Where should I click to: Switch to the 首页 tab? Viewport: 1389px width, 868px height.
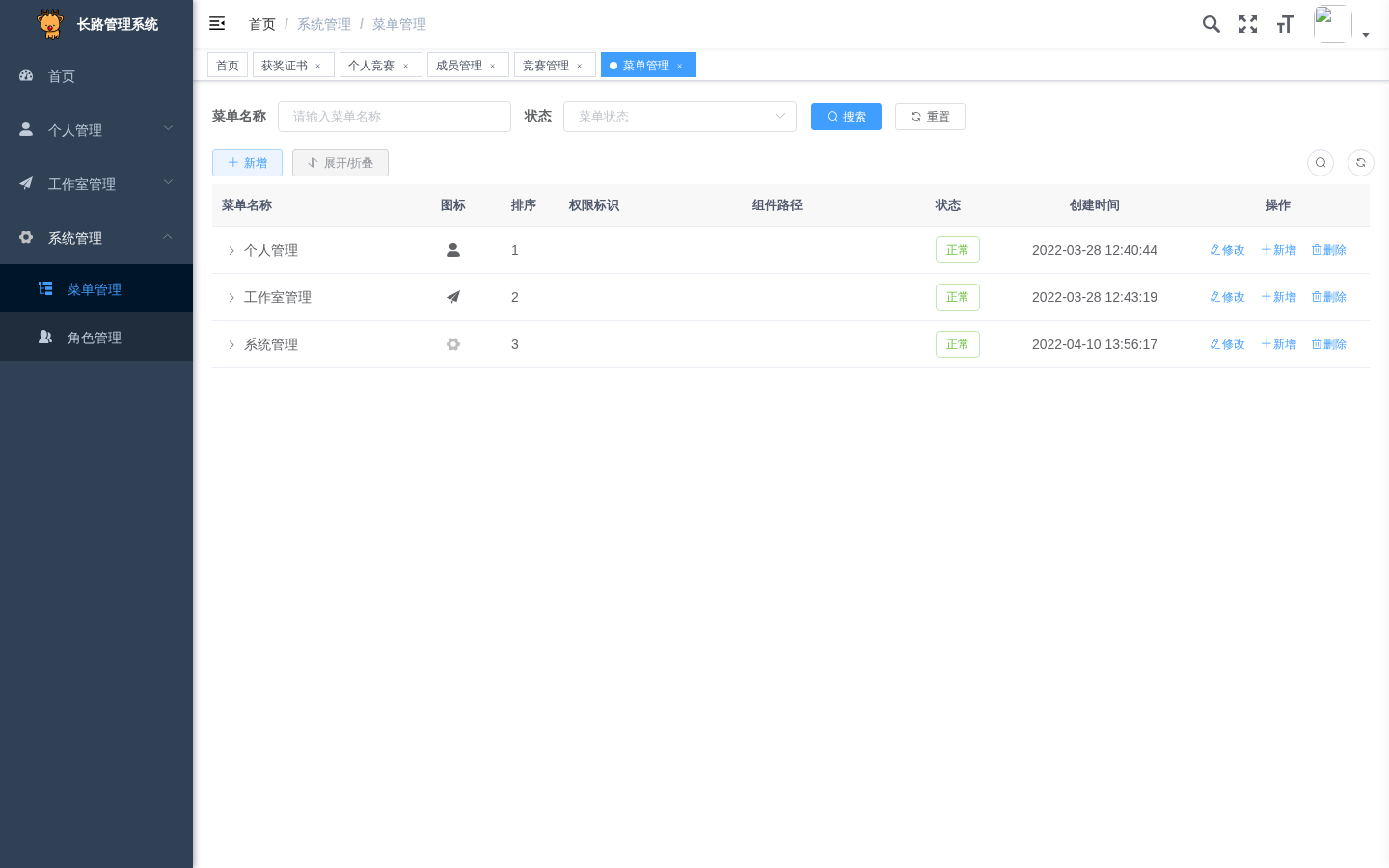(228, 66)
